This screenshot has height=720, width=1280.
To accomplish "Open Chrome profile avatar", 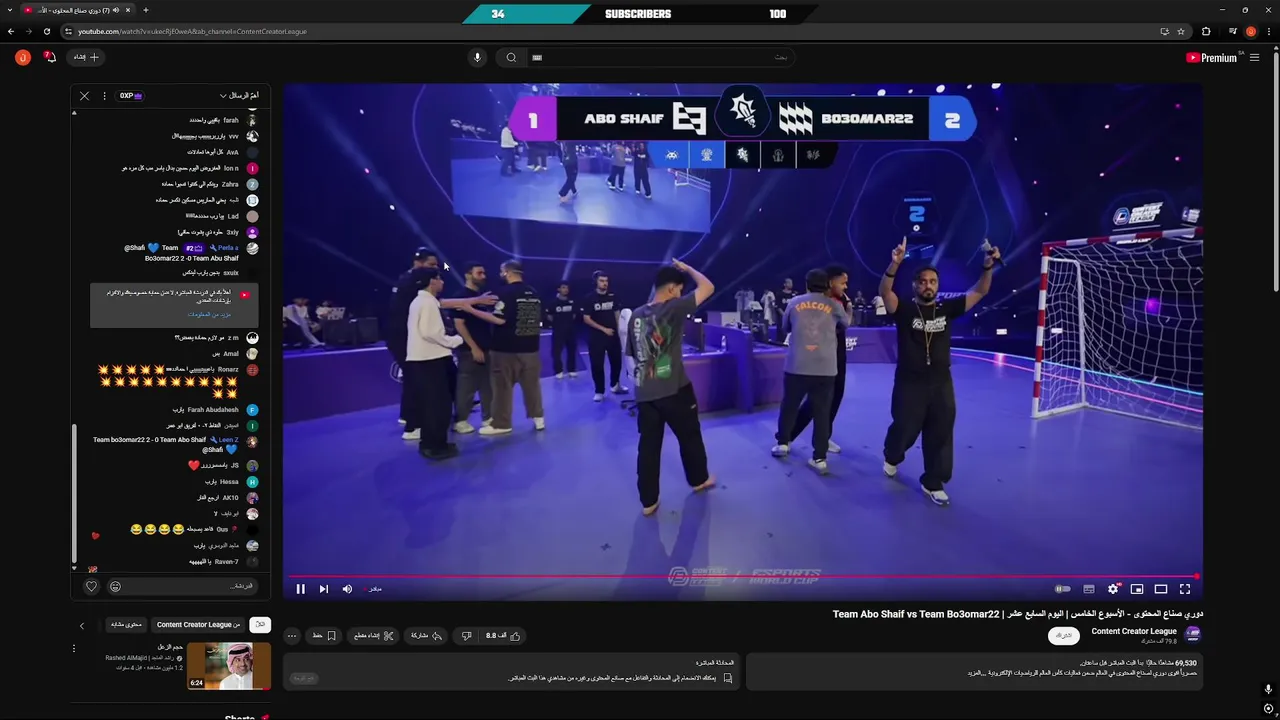I will point(1251,31).
